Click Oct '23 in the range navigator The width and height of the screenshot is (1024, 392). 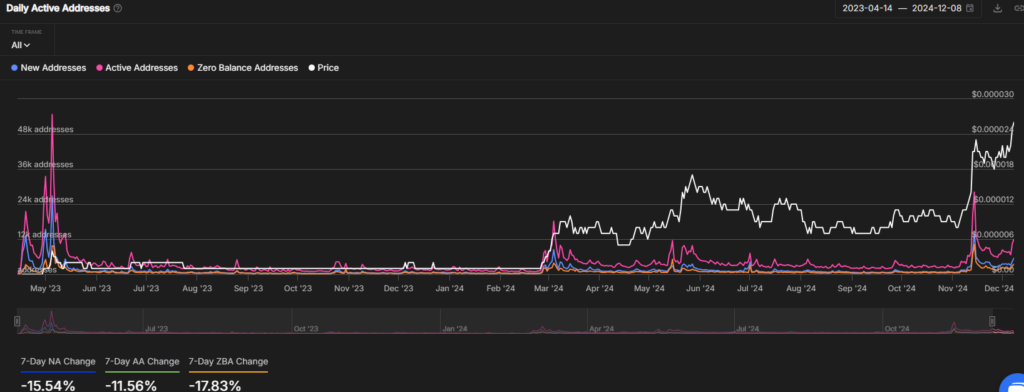(x=306, y=329)
